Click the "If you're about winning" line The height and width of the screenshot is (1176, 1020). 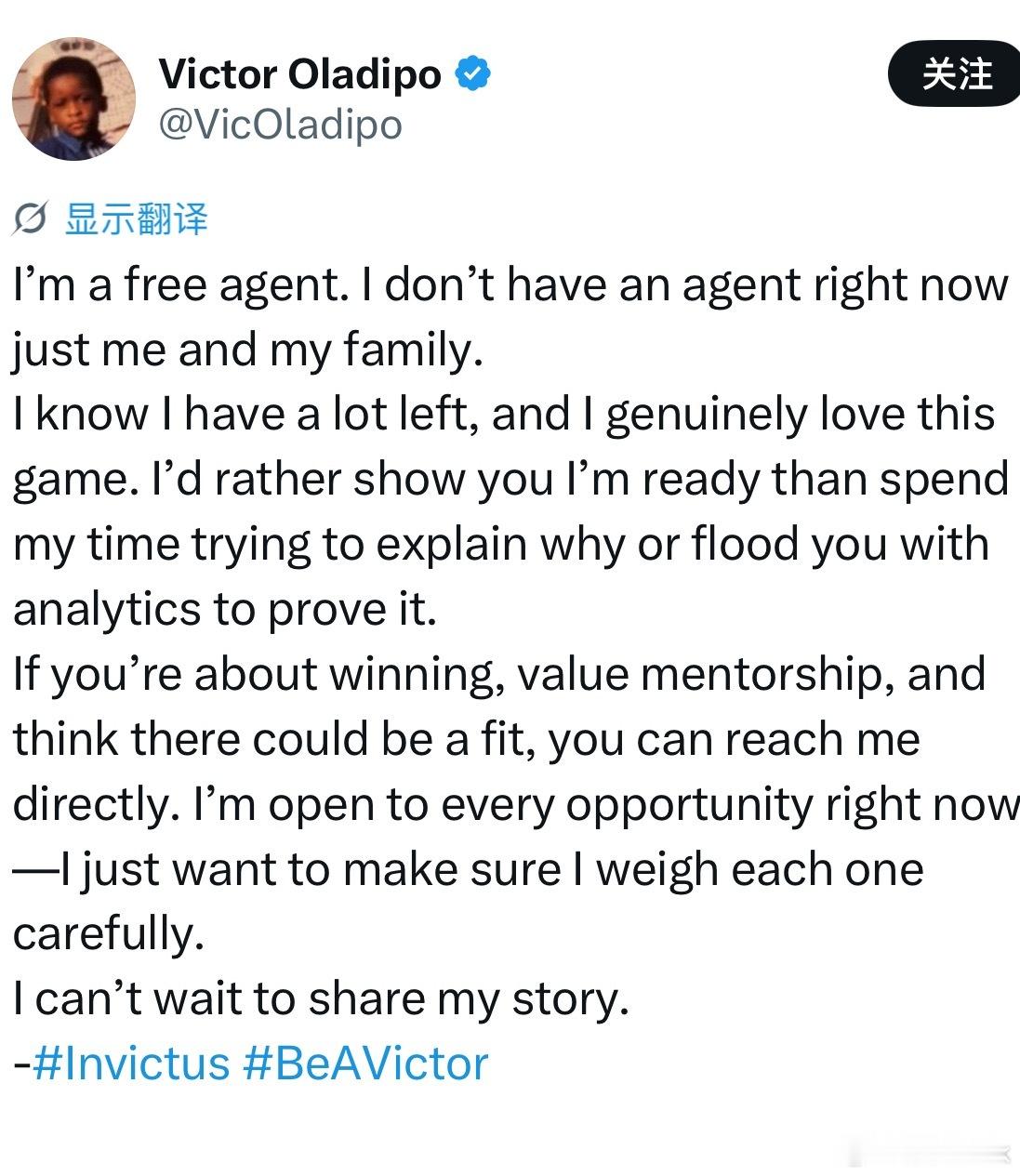[499, 674]
